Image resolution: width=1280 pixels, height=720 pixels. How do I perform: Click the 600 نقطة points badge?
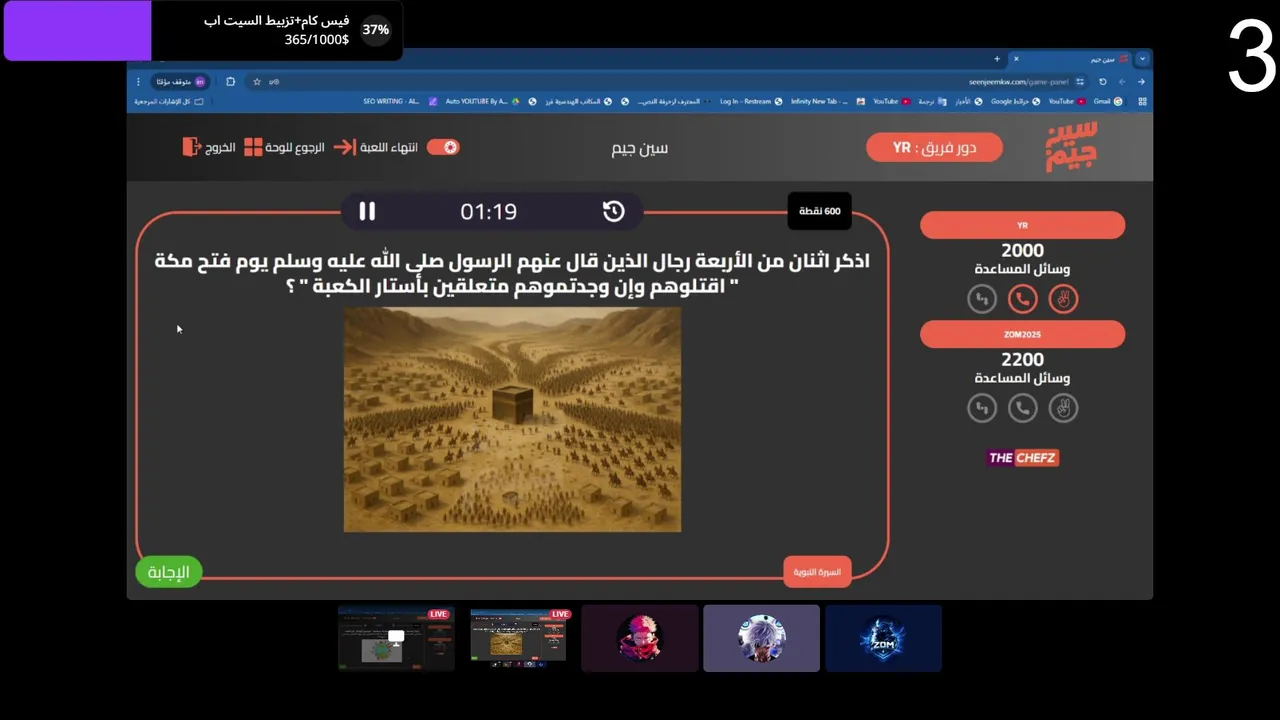tap(819, 211)
